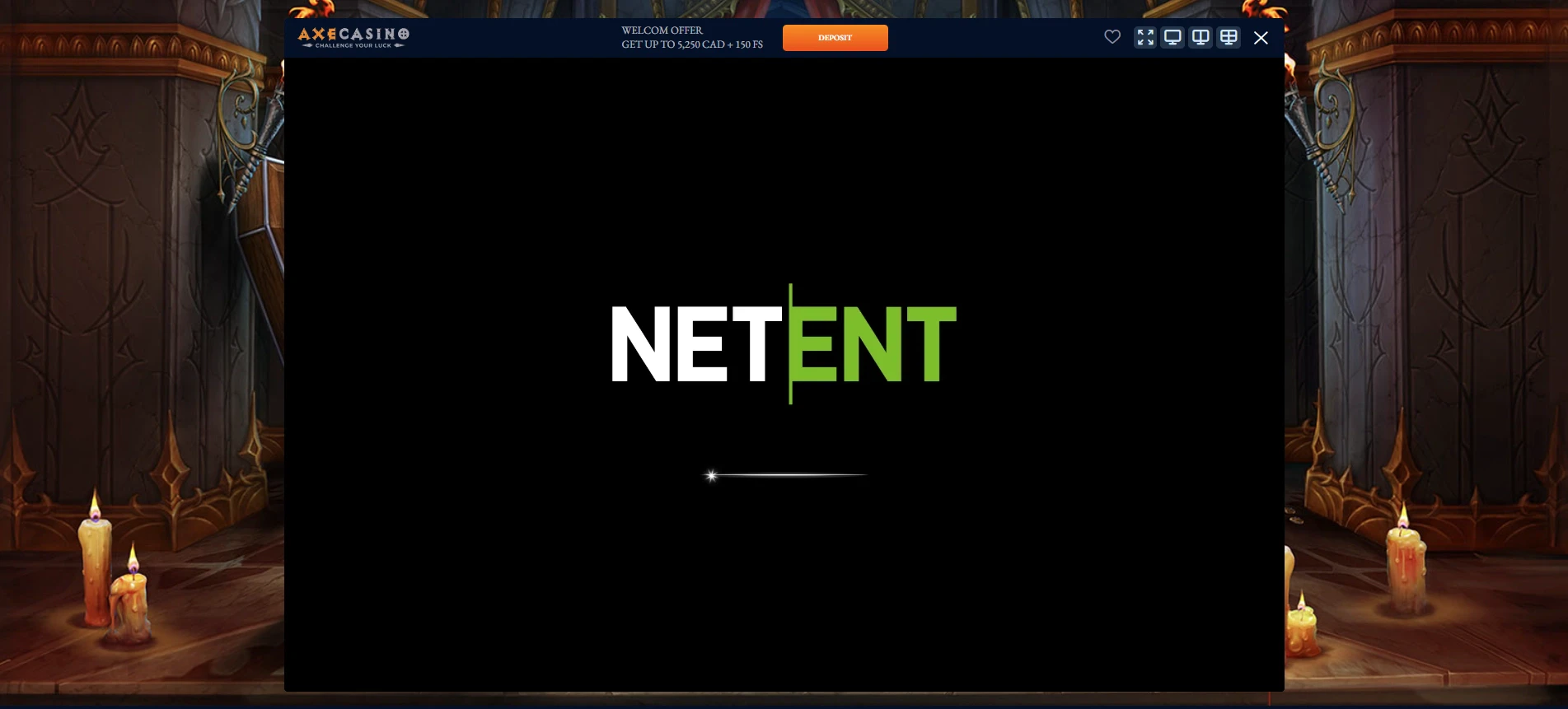Enter fullscreen mode via the arrows icon
1568x709 pixels.
pos(1145,38)
